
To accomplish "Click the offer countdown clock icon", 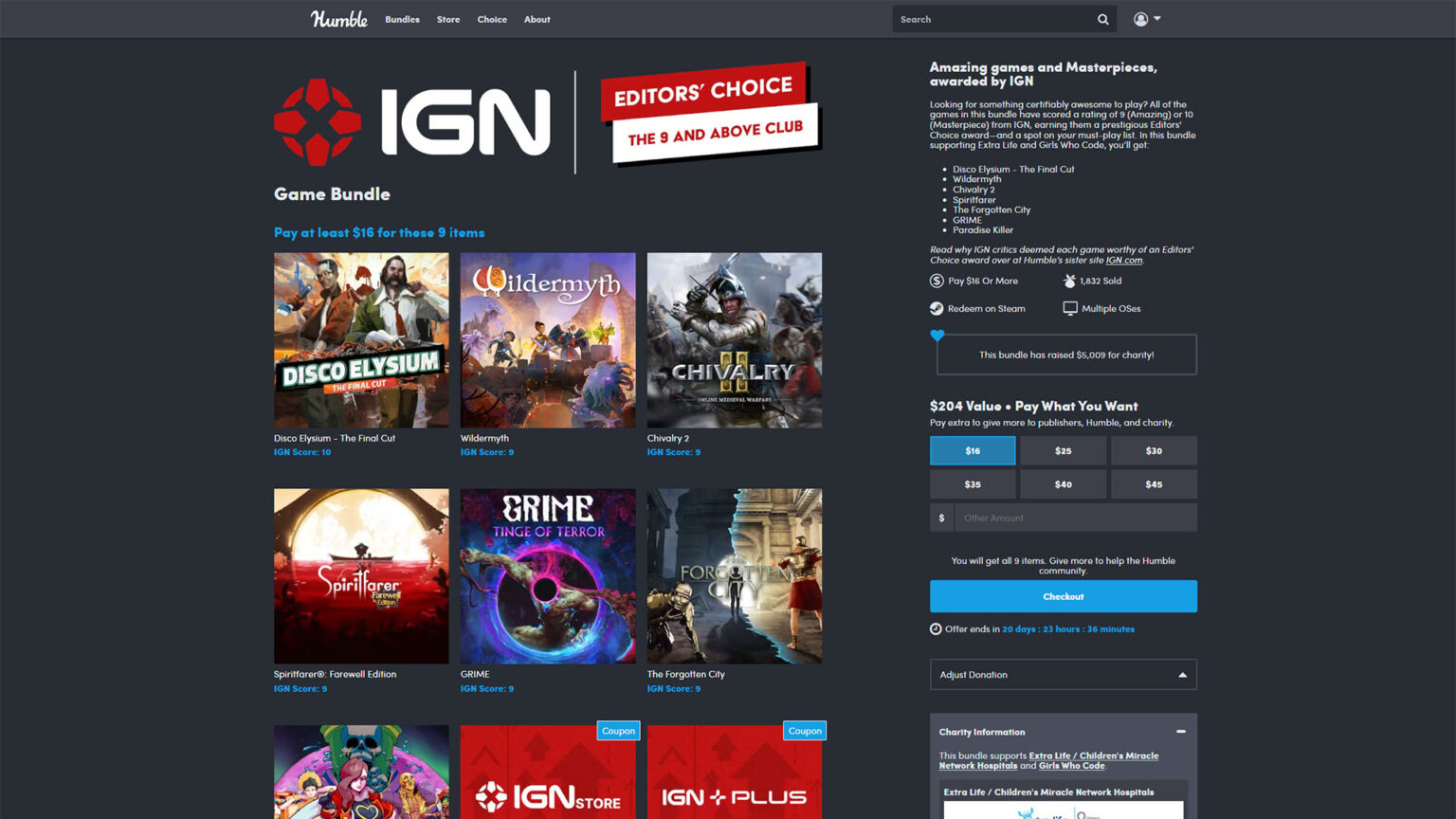I will click(935, 628).
